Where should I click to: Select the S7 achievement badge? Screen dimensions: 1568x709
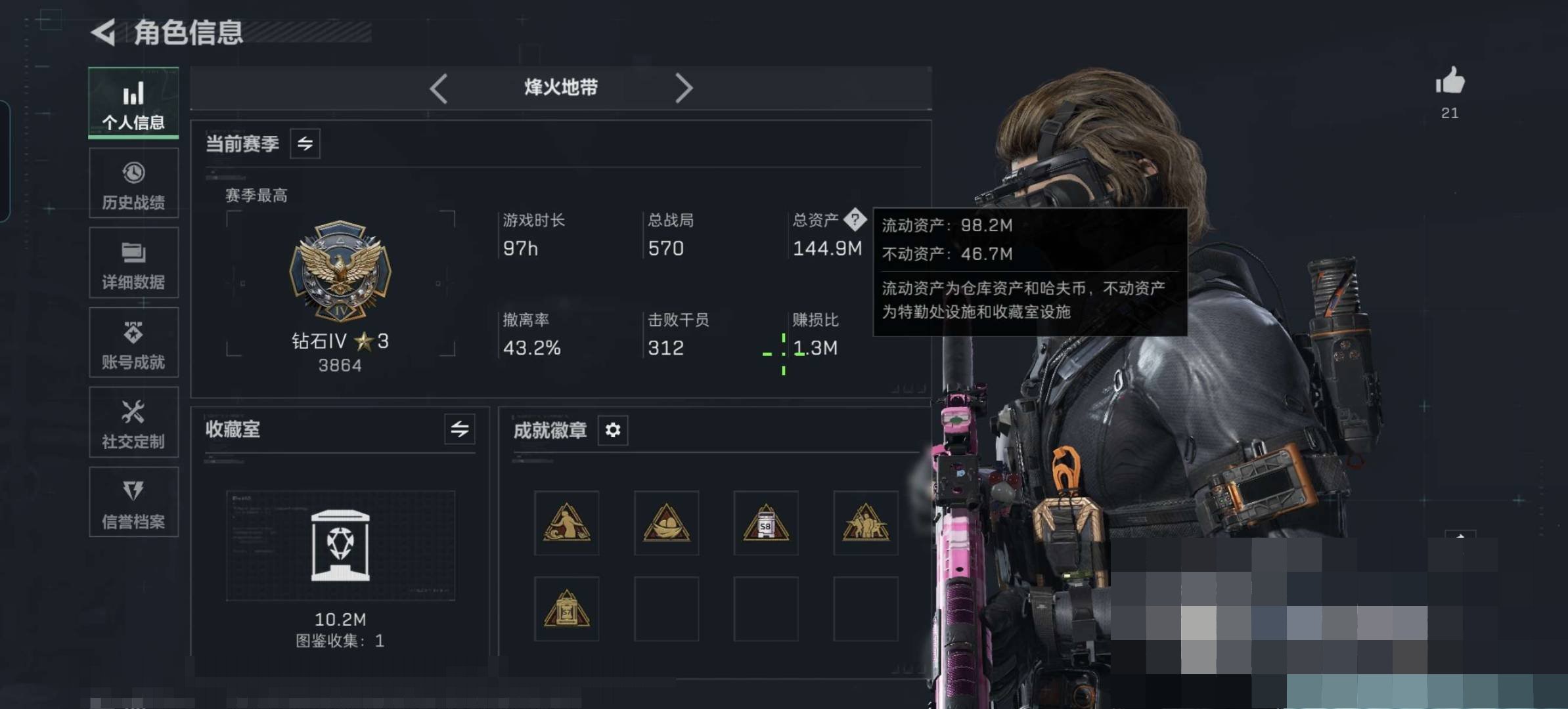(x=566, y=609)
